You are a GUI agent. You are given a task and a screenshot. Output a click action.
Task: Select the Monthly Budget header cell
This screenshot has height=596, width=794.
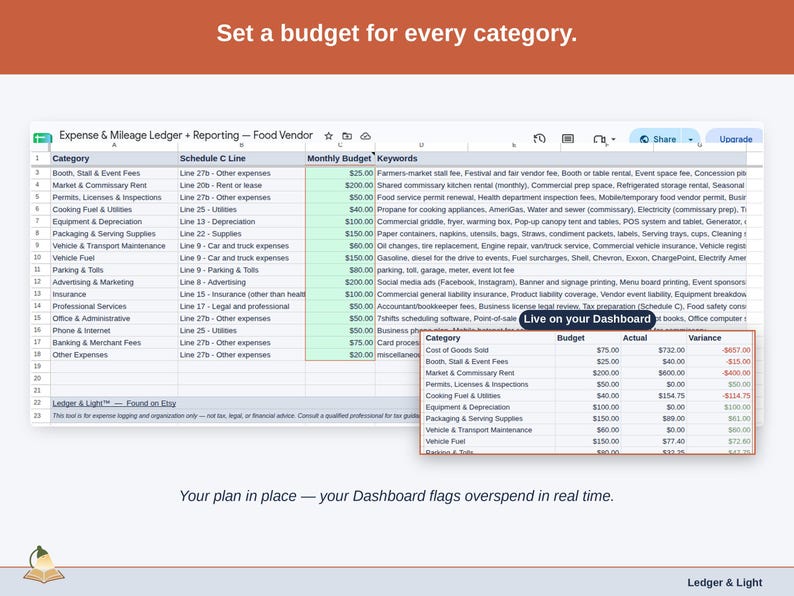coord(340,158)
